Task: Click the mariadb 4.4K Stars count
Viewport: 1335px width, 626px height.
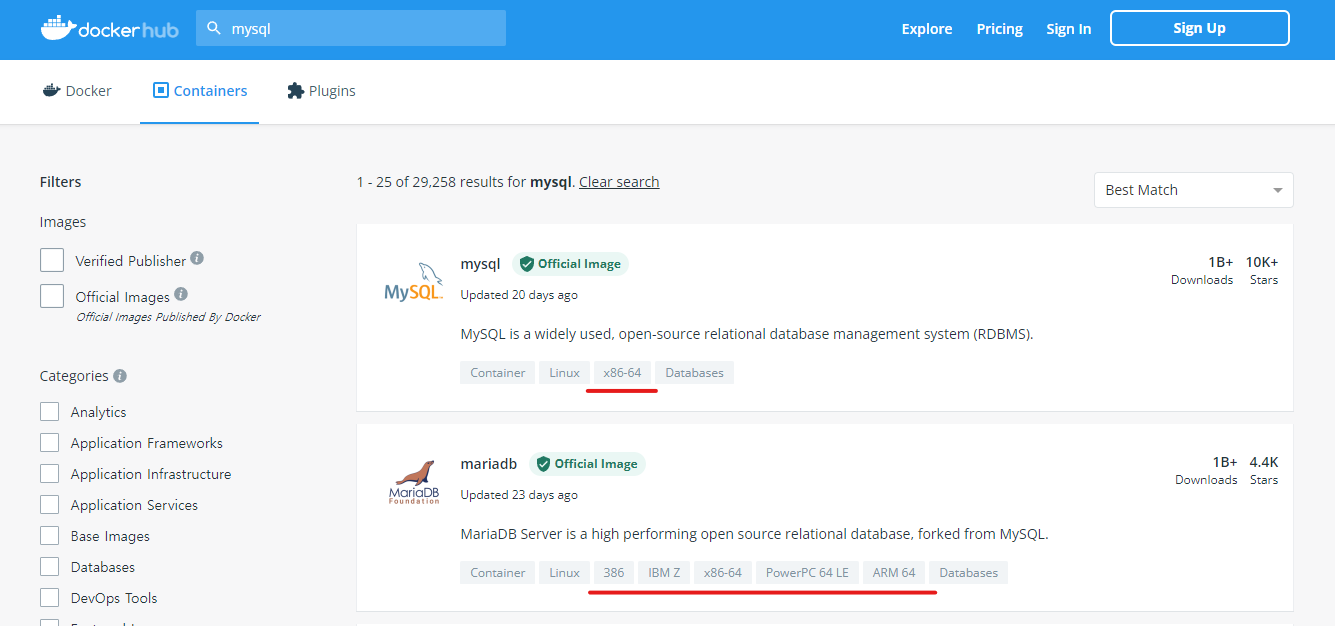Action: click(1264, 463)
